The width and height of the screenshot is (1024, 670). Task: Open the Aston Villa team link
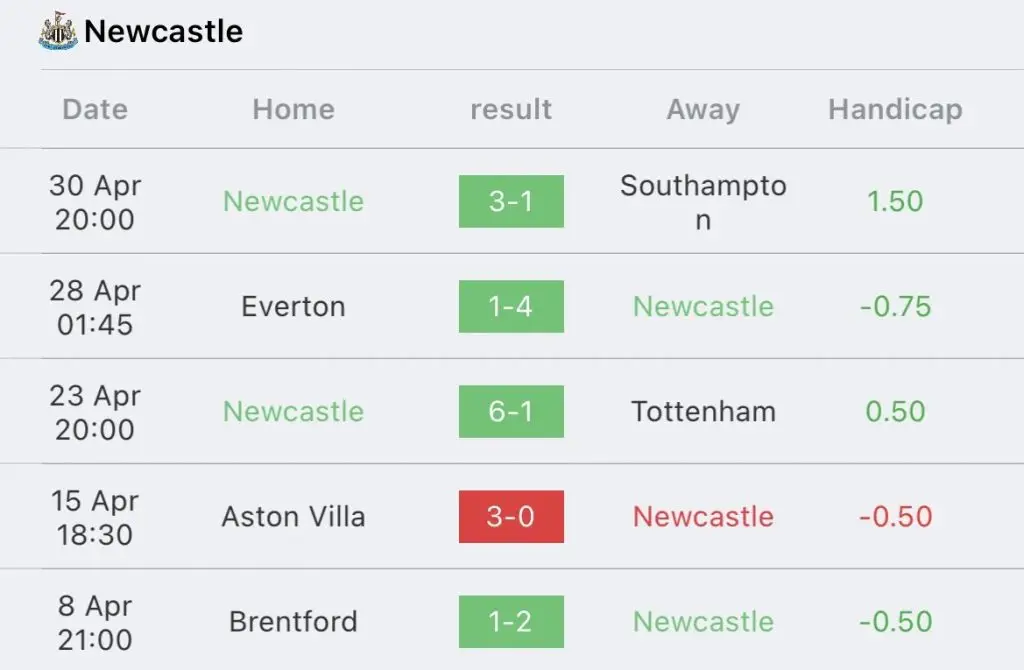point(293,517)
